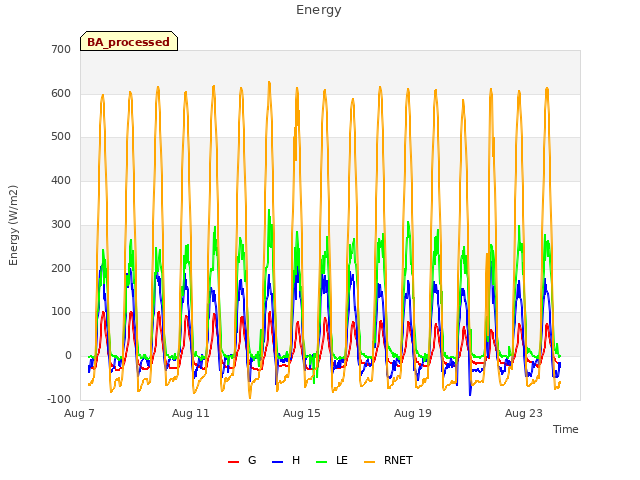Click the green LE legend color marker
Viewport: 640px width, 480px height.
click(322, 462)
